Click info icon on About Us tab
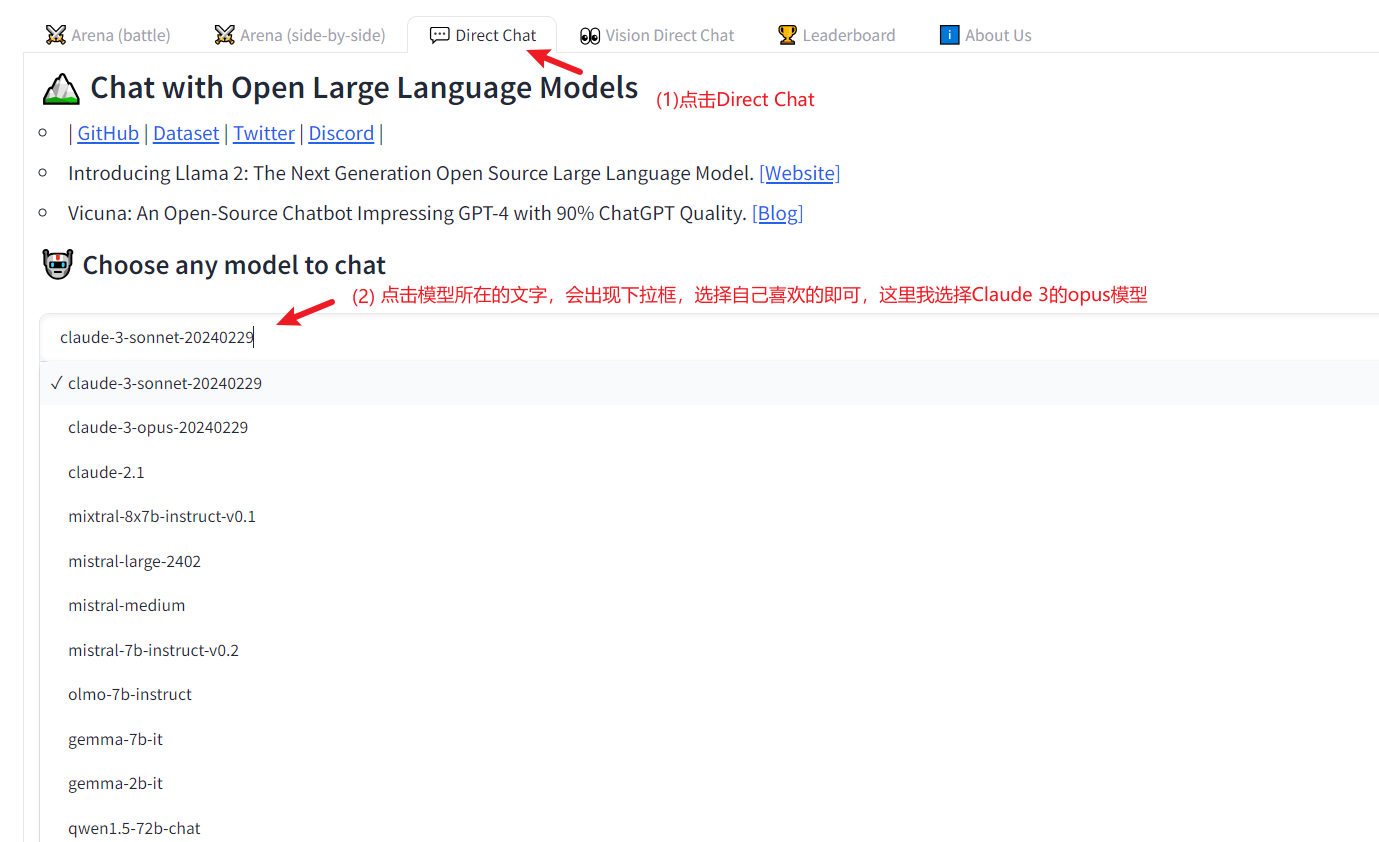 [949, 35]
